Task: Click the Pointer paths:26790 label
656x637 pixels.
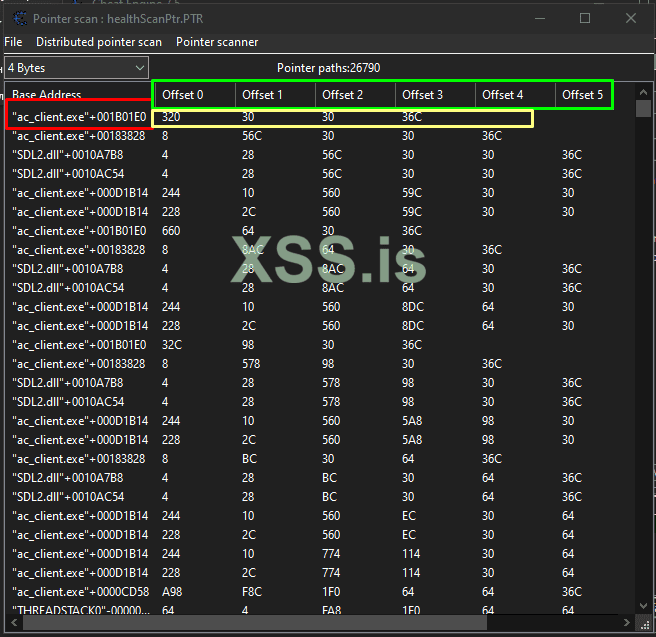Action: pyautogui.click(x=328, y=68)
